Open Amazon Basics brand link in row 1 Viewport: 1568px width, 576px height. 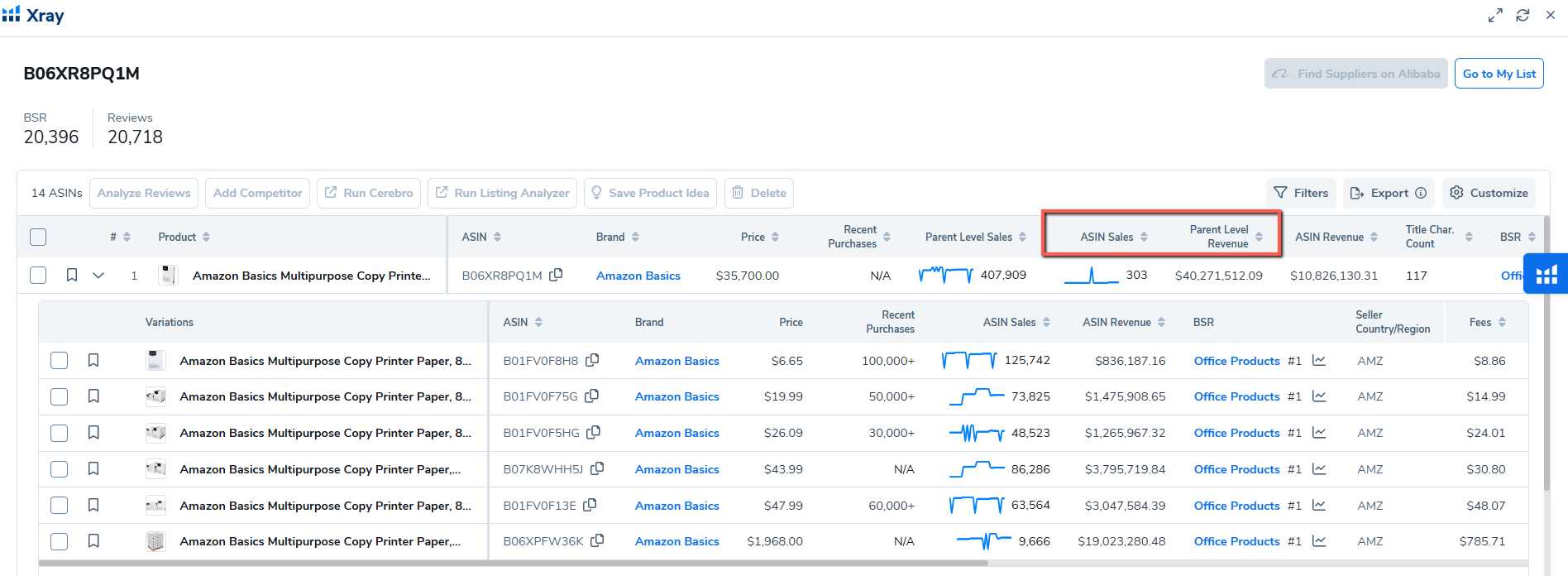click(x=638, y=276)
